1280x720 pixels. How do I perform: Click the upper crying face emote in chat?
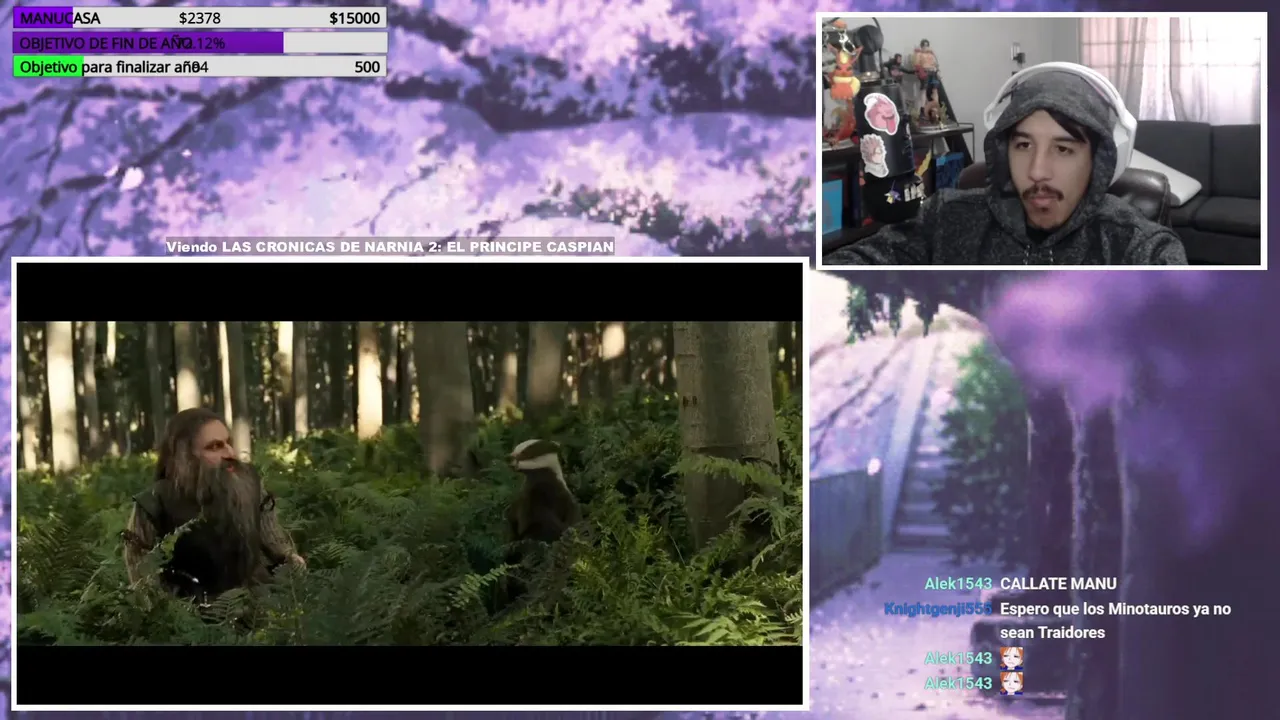pyautogui.click(x=1012, y=658)
